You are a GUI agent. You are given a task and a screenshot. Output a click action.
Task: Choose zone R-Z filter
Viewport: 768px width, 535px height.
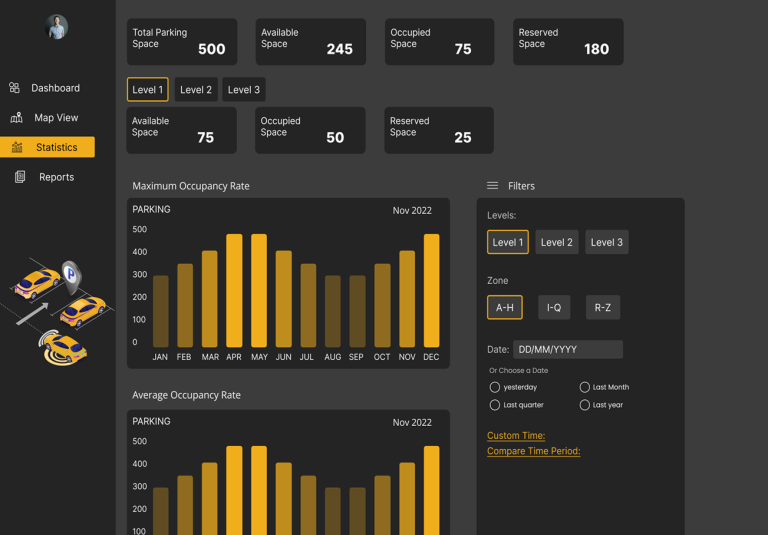(x=603, y=307)
